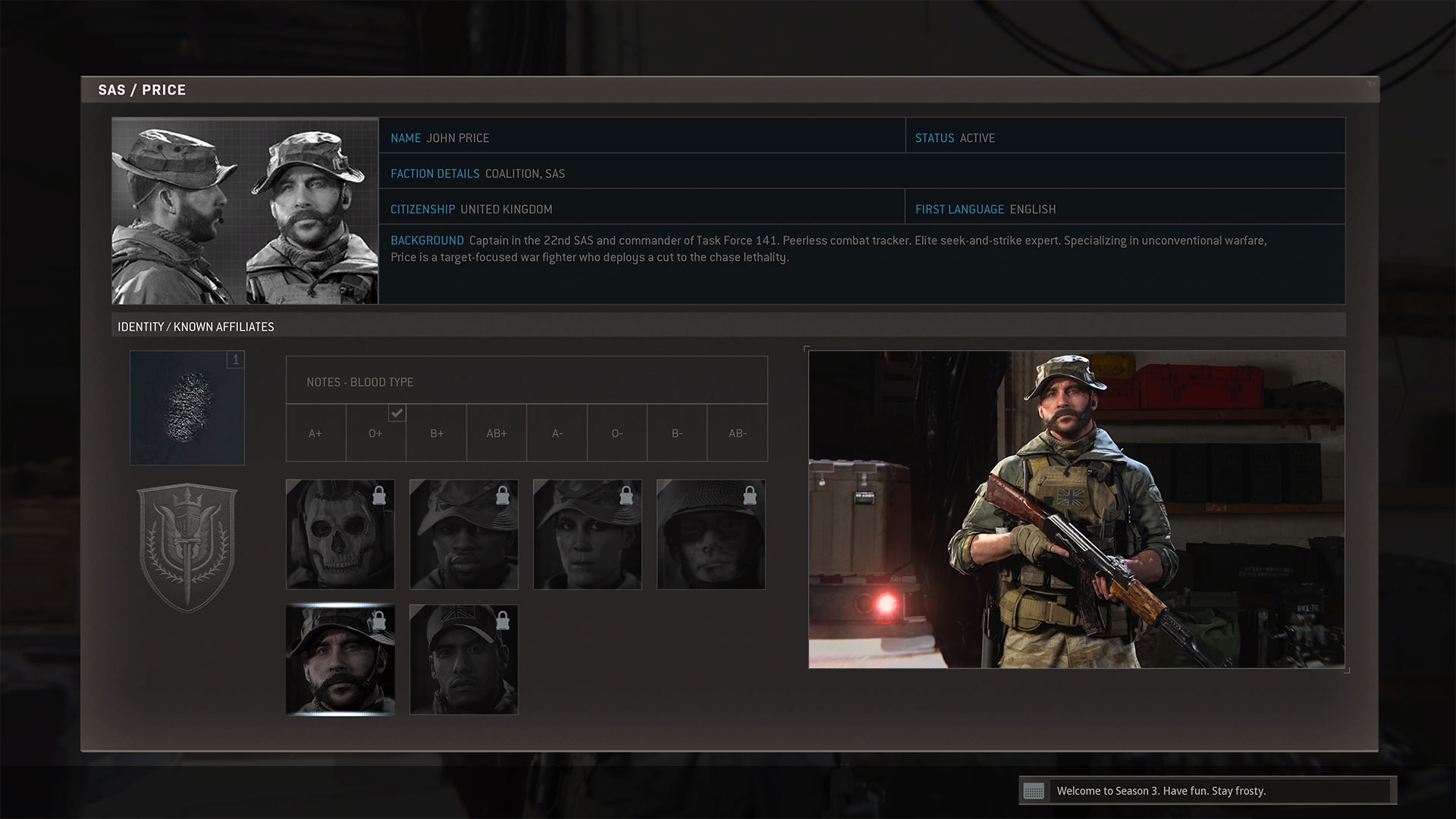
Task: Open the fingerprint identity tile
Action: [187, 407]
